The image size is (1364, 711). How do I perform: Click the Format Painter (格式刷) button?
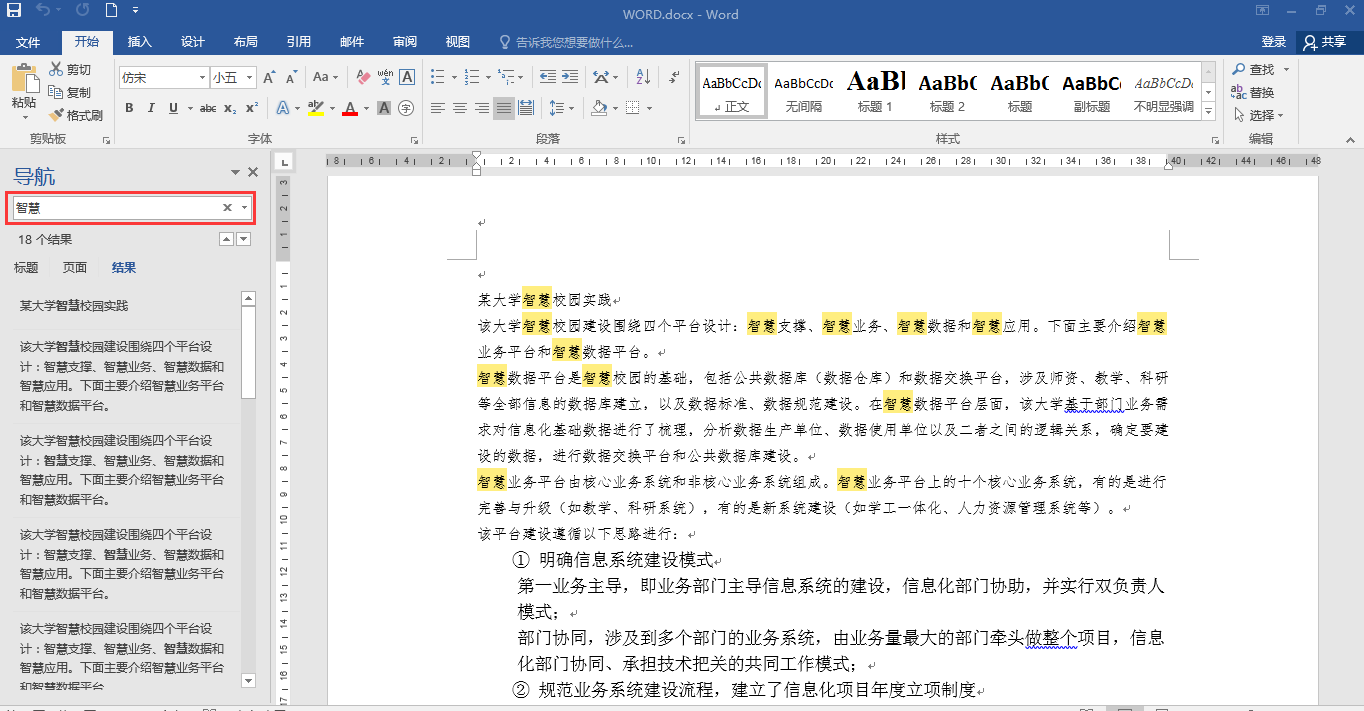coord(76,115)
